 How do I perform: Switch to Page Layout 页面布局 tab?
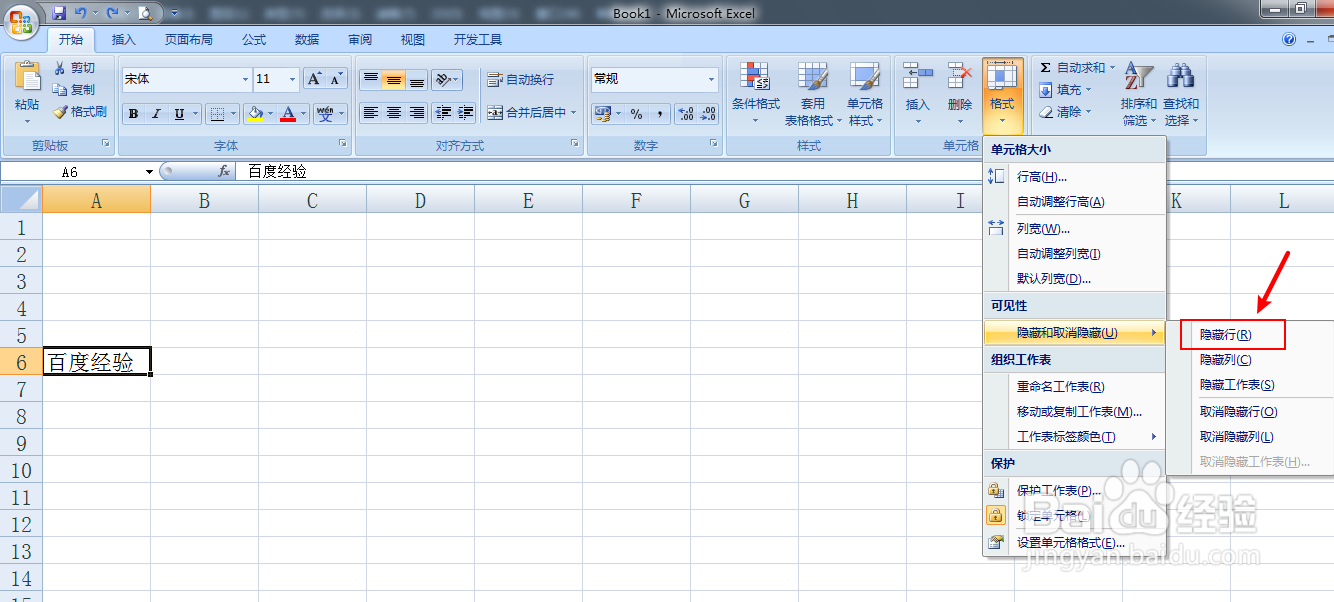pyautogui.click(x=189, y=40)
